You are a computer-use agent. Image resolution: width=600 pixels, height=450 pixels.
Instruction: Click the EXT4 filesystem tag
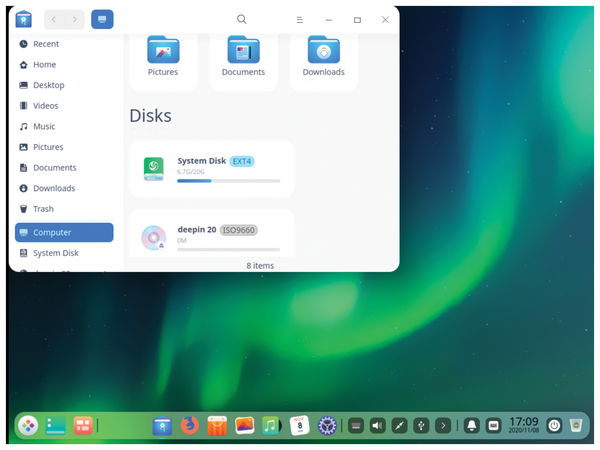point(242,161)
